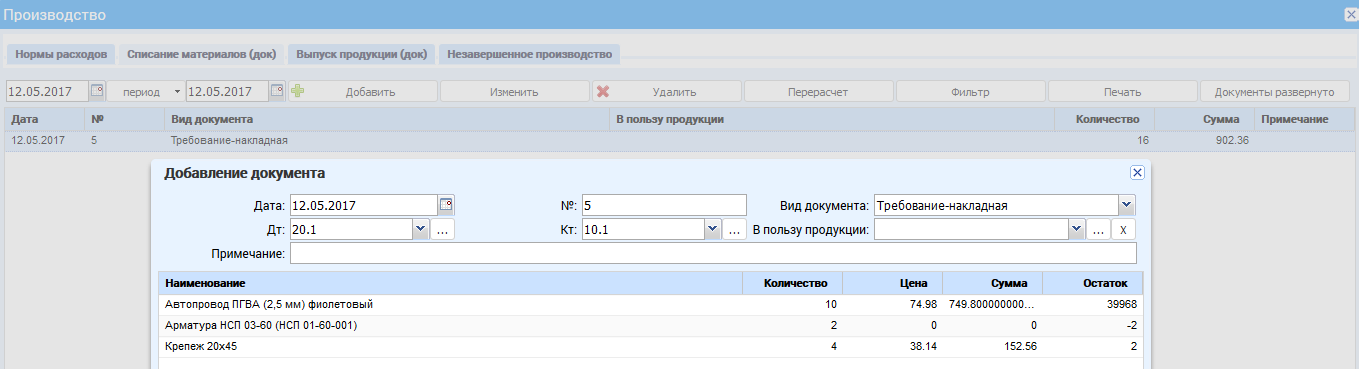Image resolution: width=1359 pixels, height=369 pixels.
Task: Clear В пользу продукции with X button
Action: pos(1124,230)
